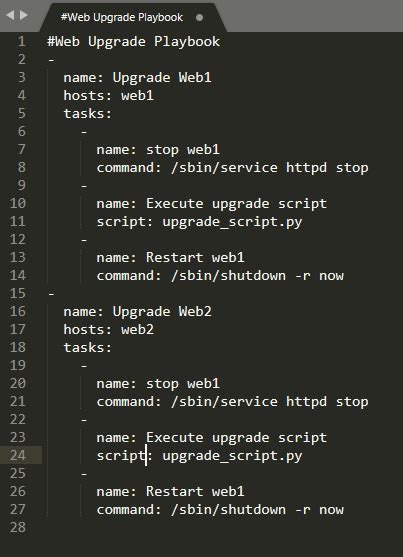The width and height of the screenshot is (403, 557).
Task: Click the left tab navigation arrow
Action: point(10,15)
